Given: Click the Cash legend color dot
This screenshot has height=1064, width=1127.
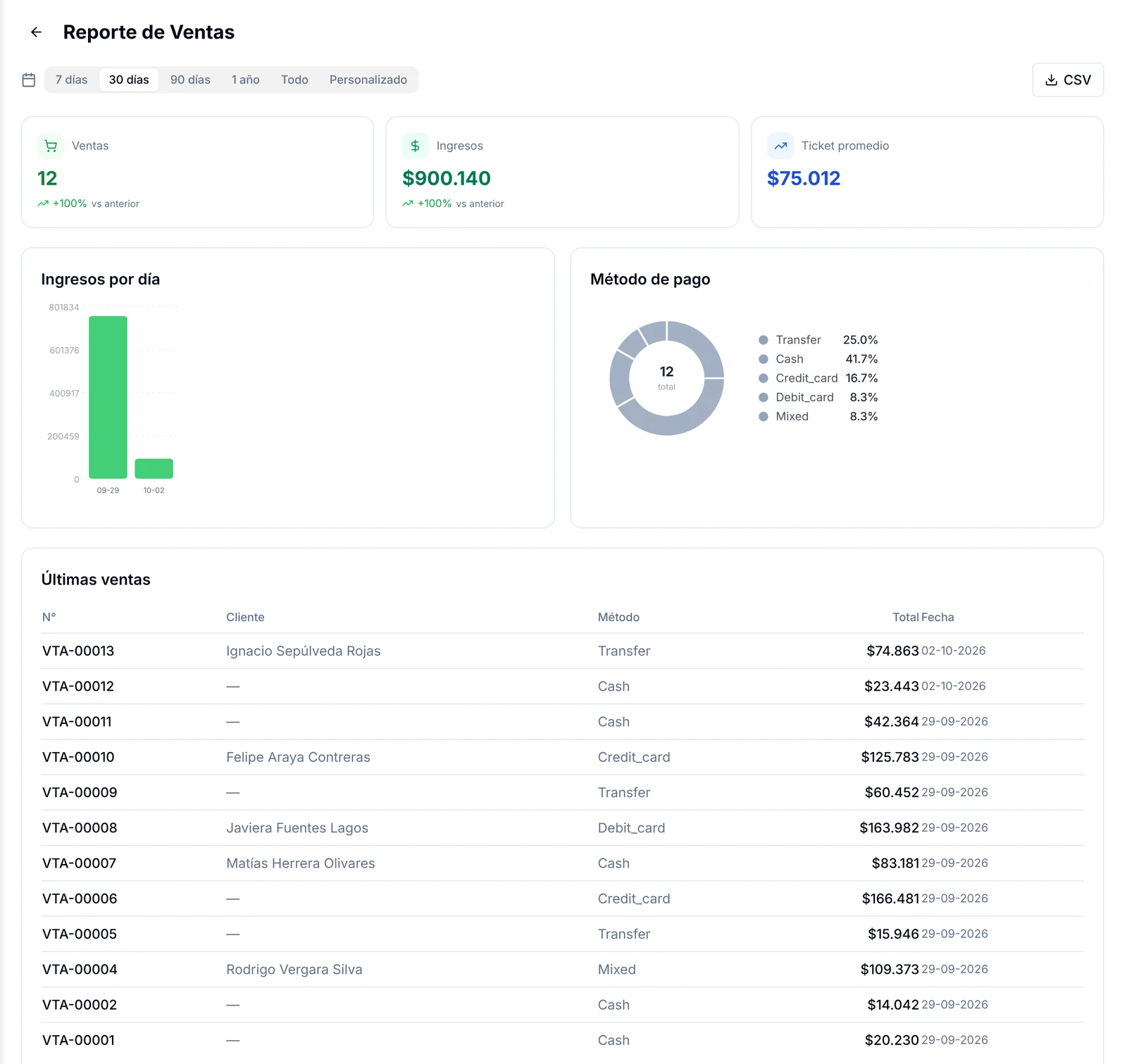Looking at the screenshot, I should (763, 359).
